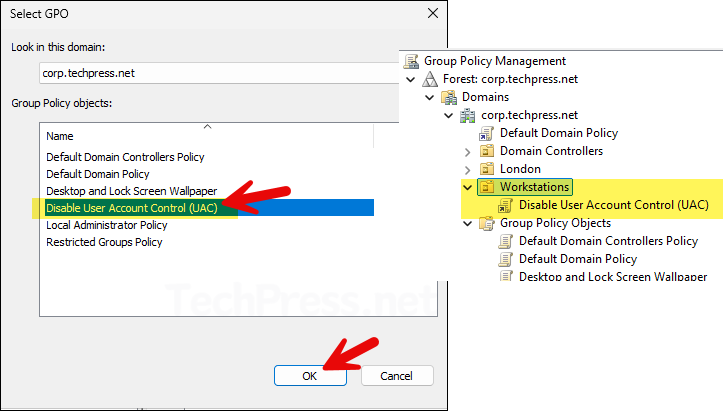Collapse the Group Policy Objects container

(x=468, y=224)
